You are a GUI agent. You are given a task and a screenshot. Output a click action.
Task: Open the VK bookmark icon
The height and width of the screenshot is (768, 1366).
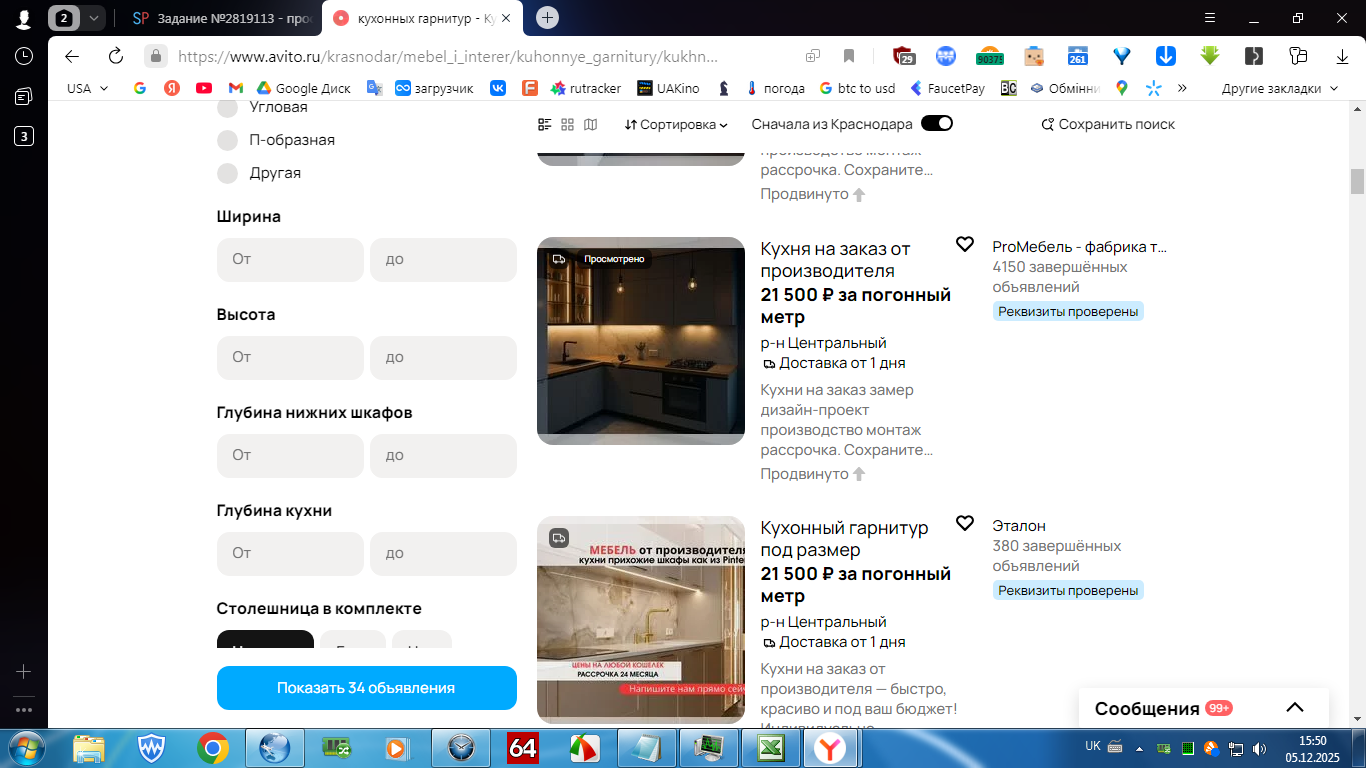pos(498,88)
